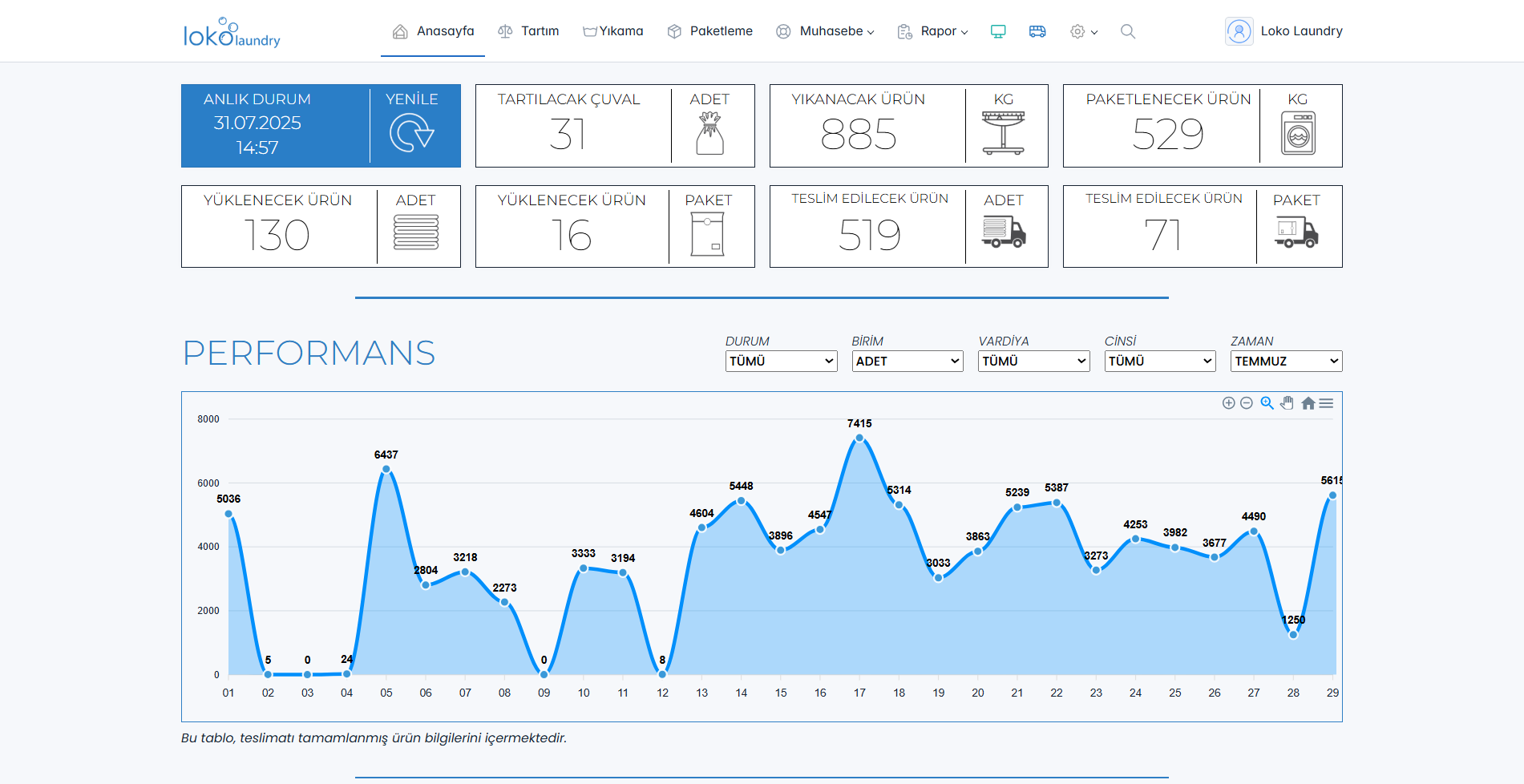This screenshot has height=784, width=1524.
Task: Click the monitor screen icon in navbar
Action: coord(998,31)
